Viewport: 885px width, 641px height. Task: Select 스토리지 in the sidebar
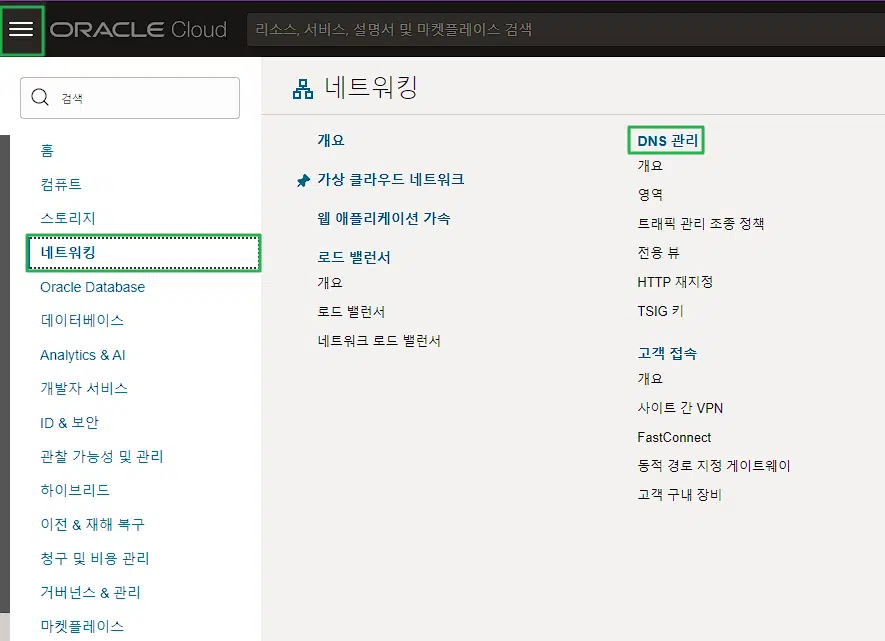coord(68,218)
